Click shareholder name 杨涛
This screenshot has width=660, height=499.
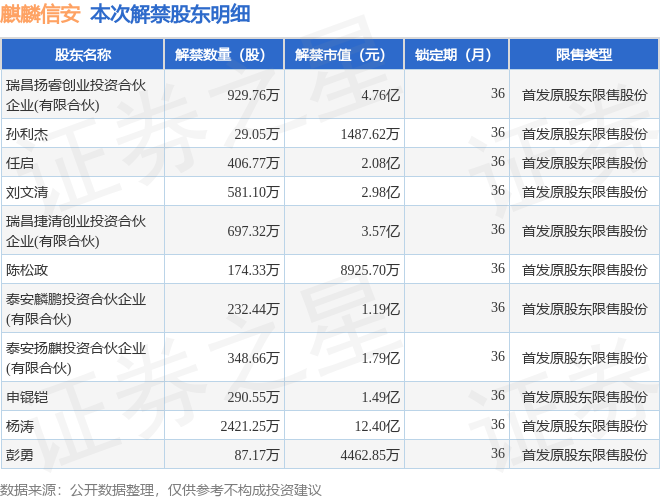[x=20, y=426]
